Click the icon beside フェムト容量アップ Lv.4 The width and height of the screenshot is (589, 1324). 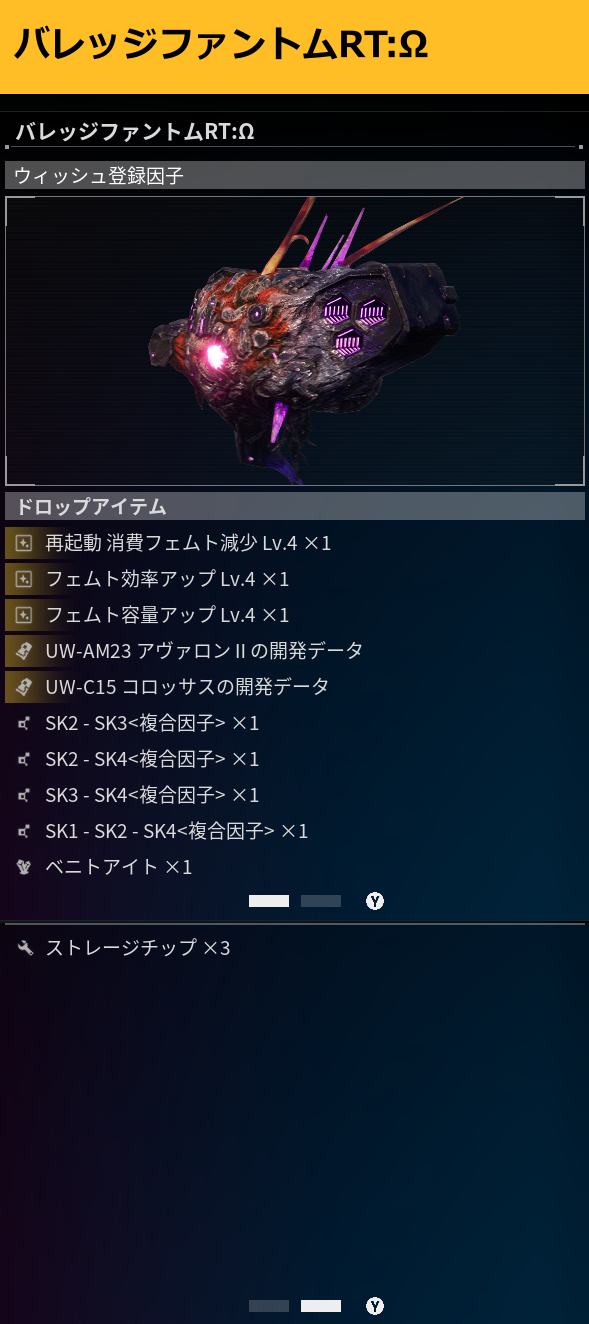[x=24, y=615]
